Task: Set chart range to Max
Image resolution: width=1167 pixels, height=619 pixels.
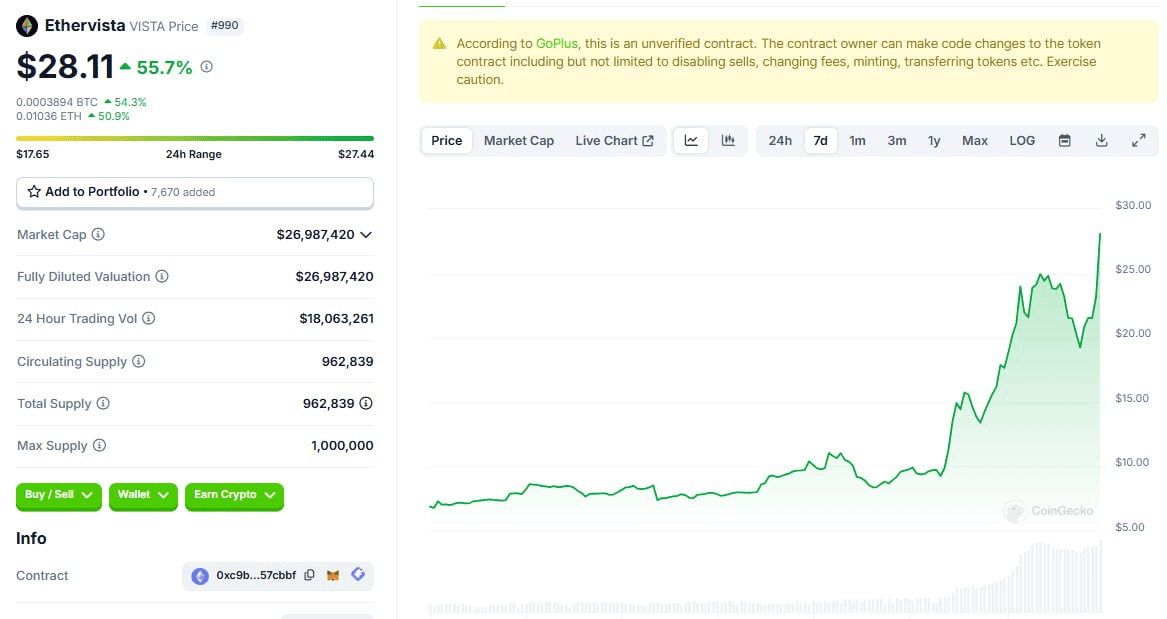Action: [x=975, y=141]
